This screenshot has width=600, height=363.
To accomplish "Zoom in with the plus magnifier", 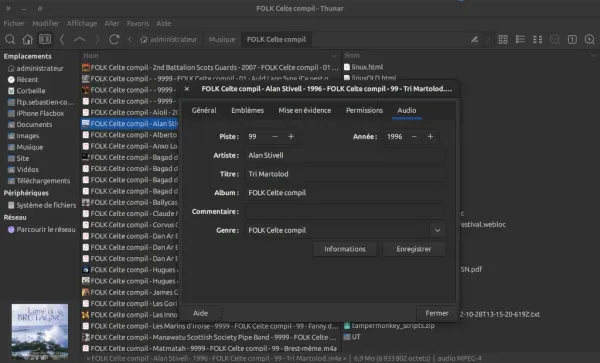I will click(x=590, y=39).
